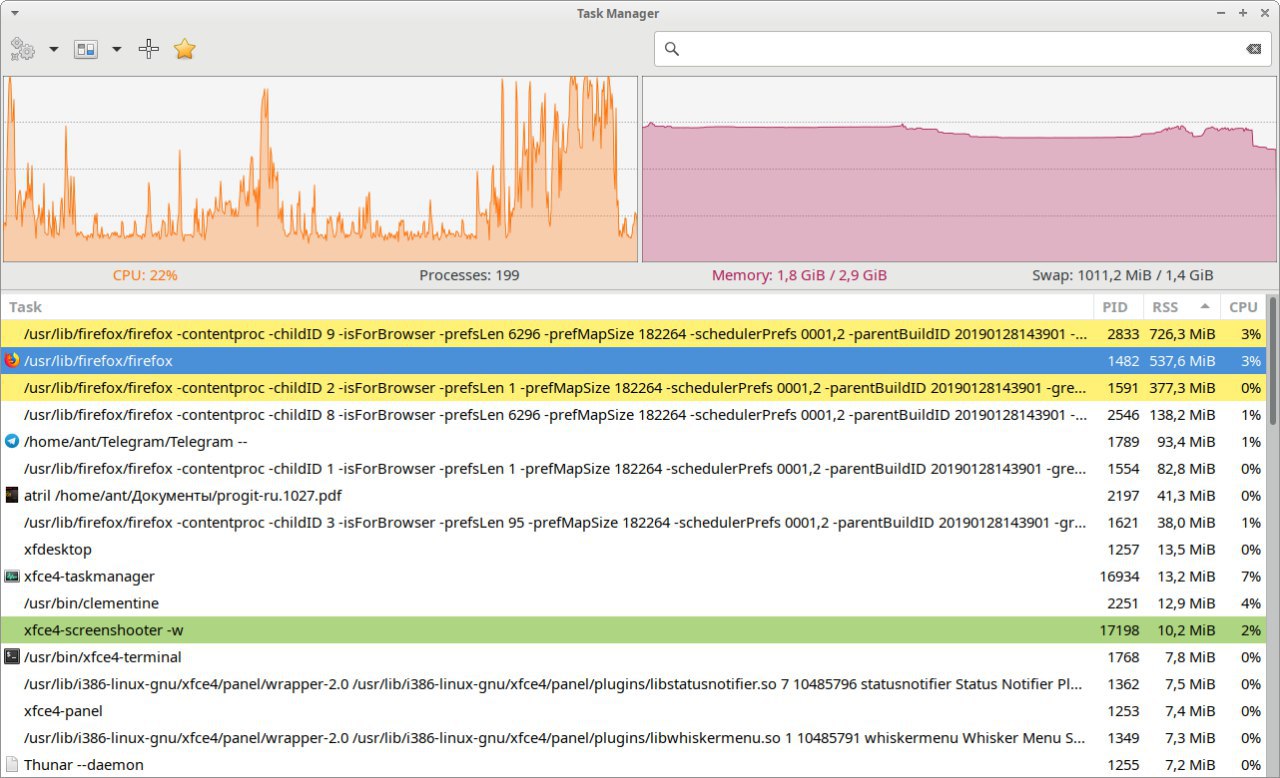
Task: Select the xfce4-terminal process row
Action: click(x=634, y=658)
